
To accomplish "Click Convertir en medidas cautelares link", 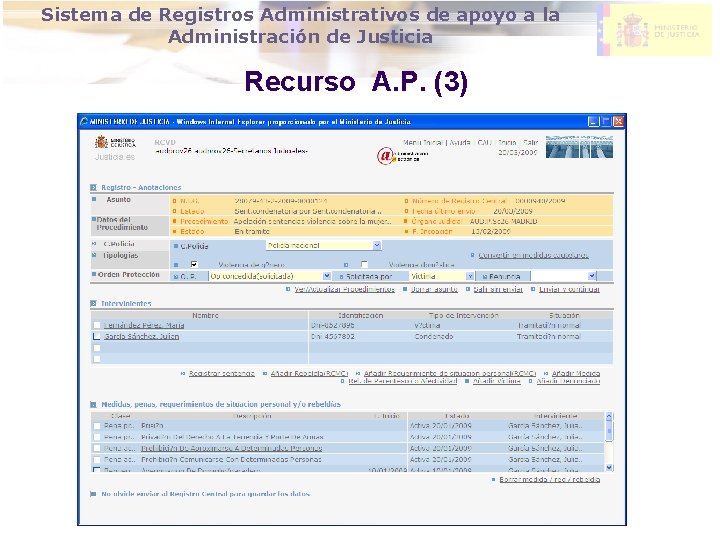I will [x=533, y=255].
